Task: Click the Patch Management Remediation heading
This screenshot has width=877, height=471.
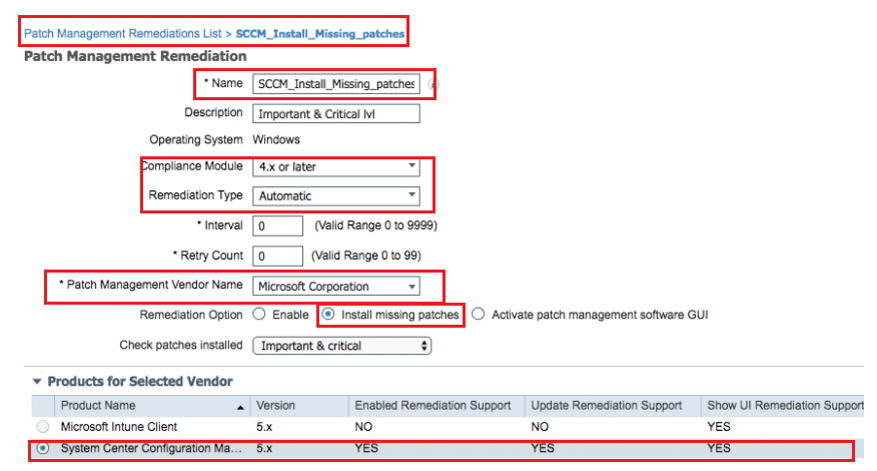Action: [x=135, y=56]
